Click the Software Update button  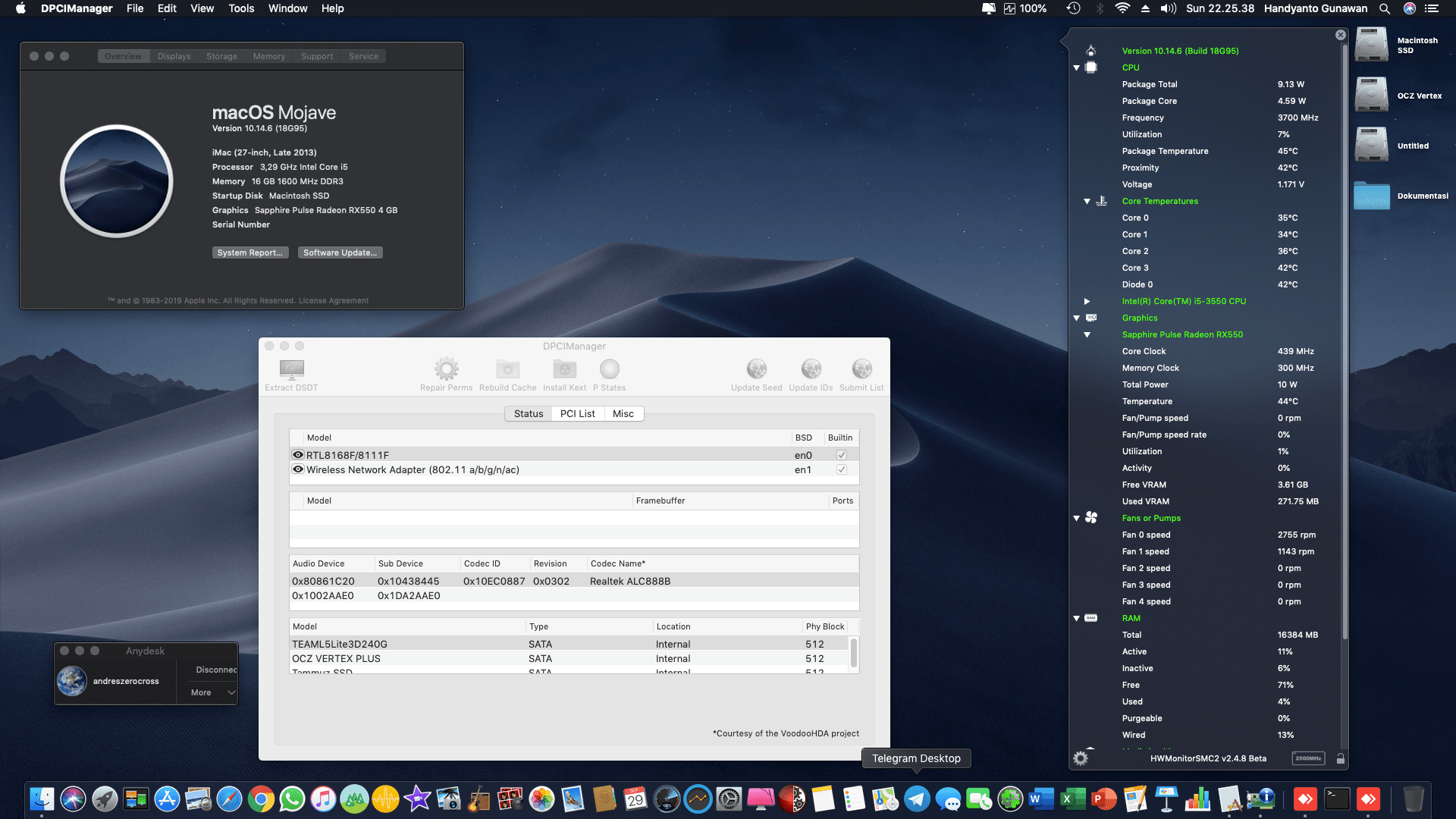(340, 252)
